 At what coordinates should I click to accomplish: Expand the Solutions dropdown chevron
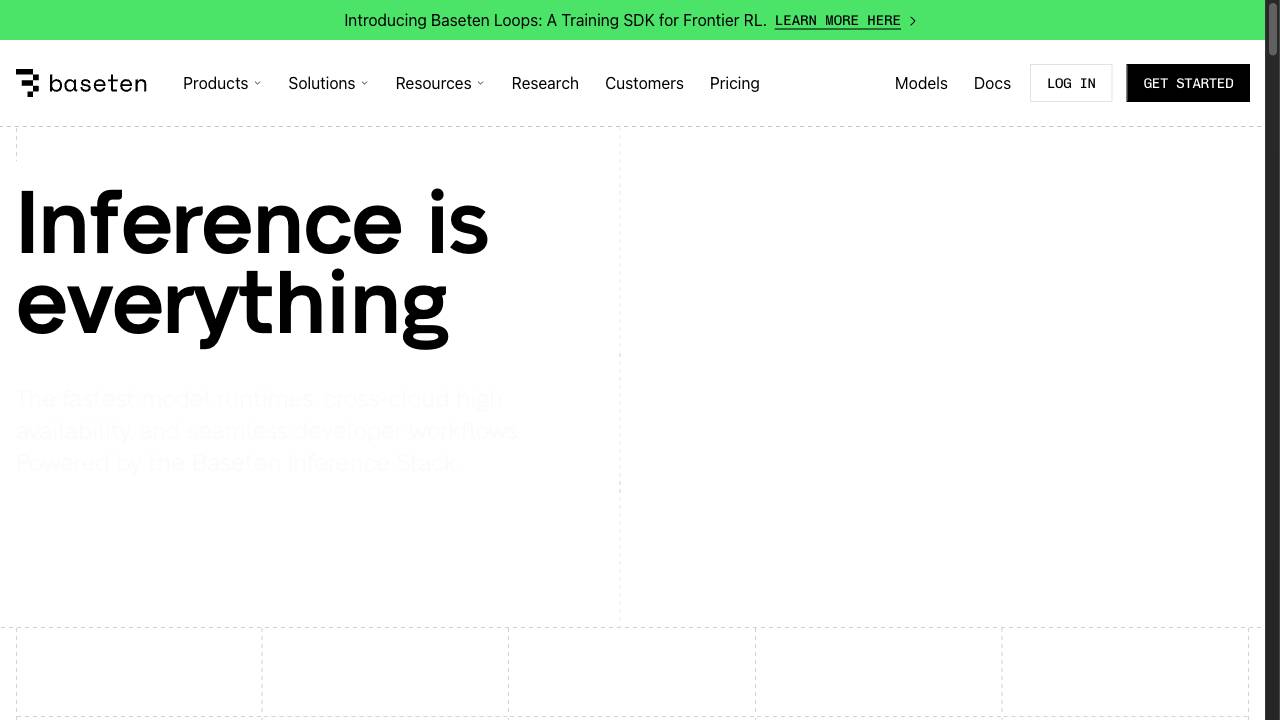364,83
